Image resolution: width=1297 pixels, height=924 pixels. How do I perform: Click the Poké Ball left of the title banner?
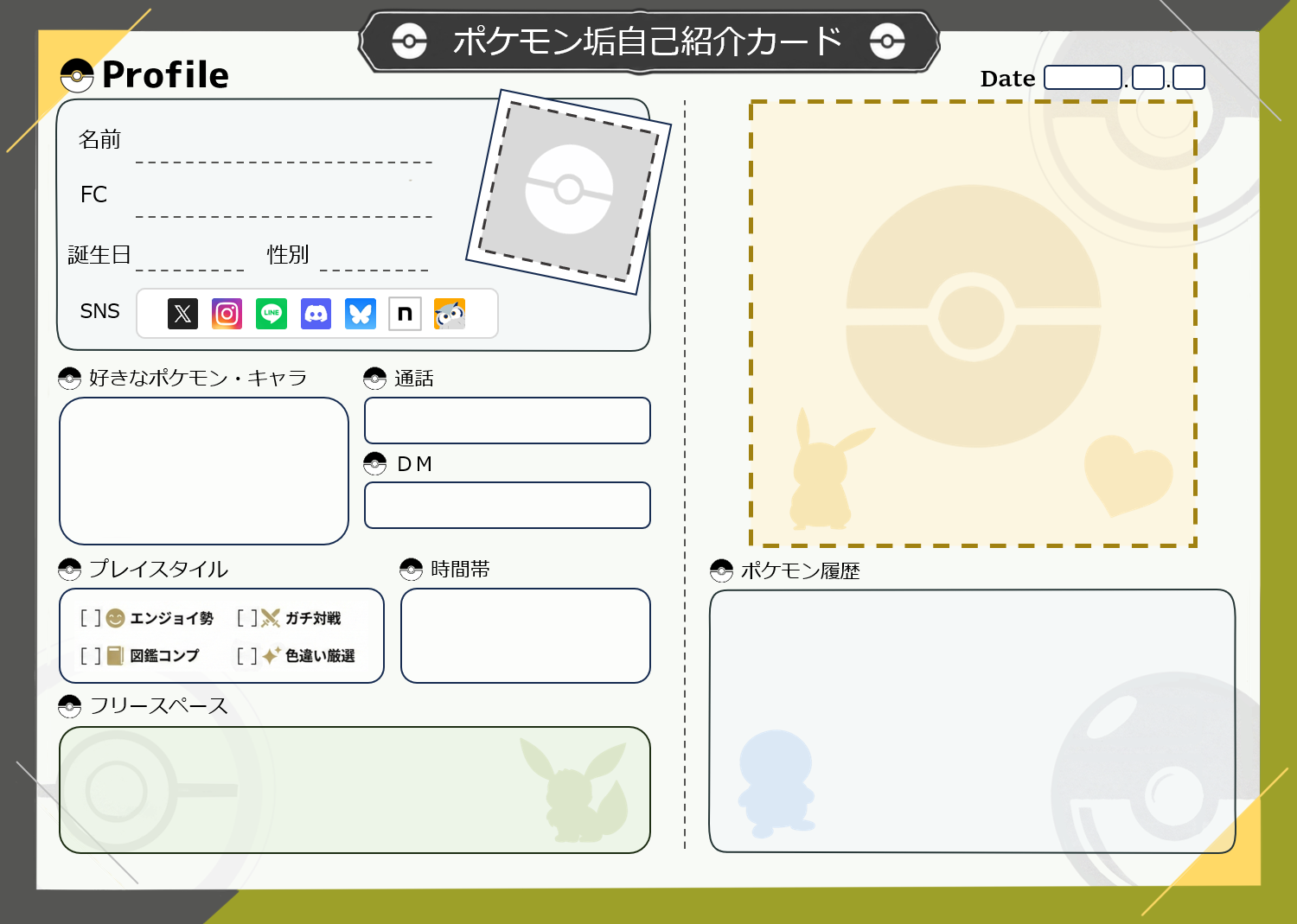pyautogui.click(x=409, y=41)
